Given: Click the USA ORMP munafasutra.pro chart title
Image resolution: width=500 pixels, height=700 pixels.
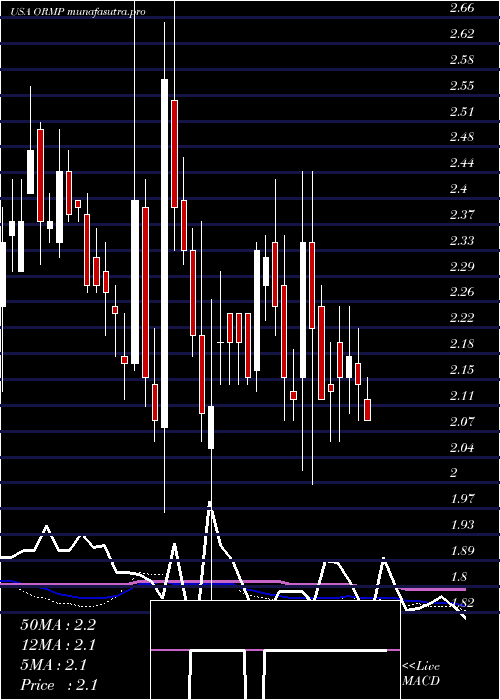Looking at the screenshot, I should 78,12.
